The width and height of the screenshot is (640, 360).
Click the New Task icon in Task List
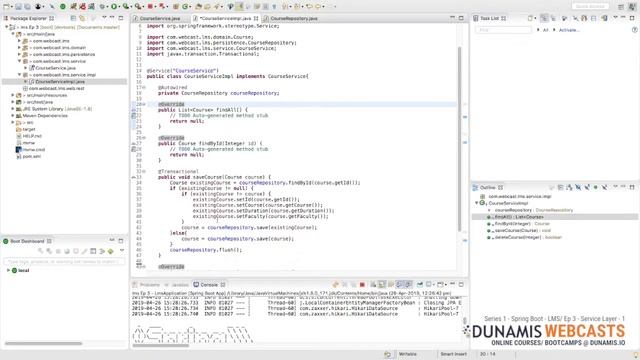point(530,18)
